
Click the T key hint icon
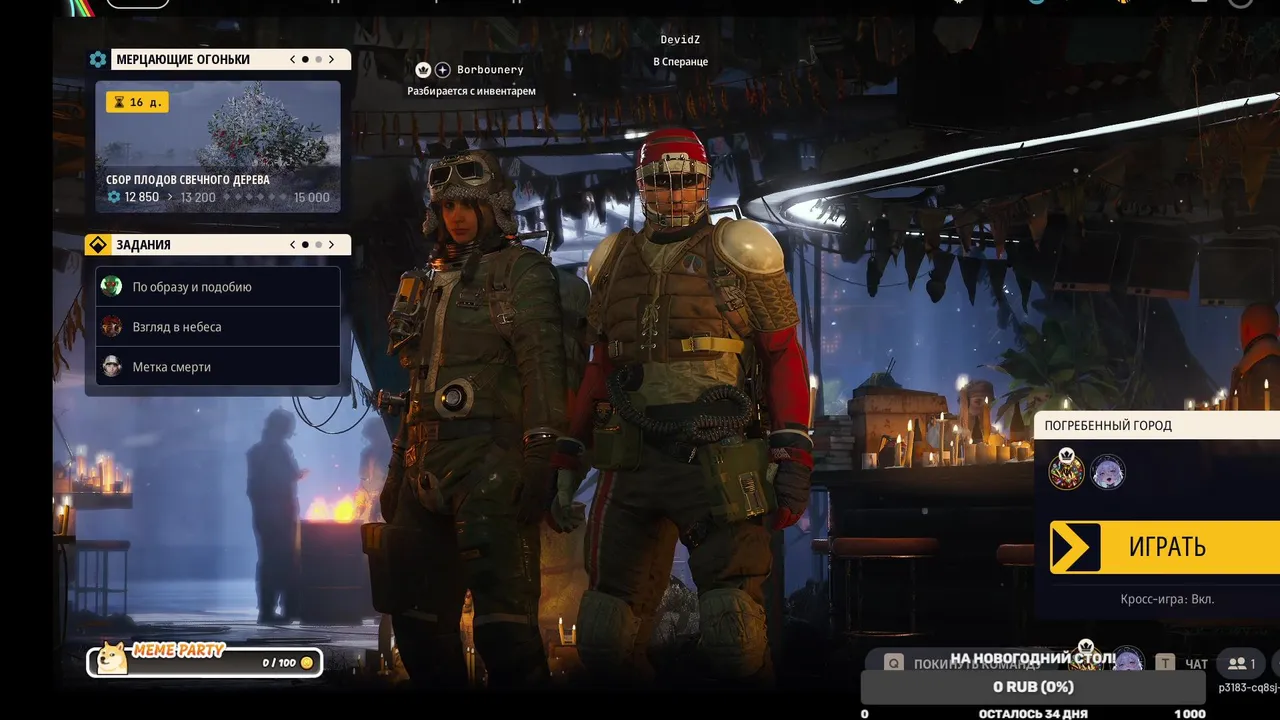1165,662
